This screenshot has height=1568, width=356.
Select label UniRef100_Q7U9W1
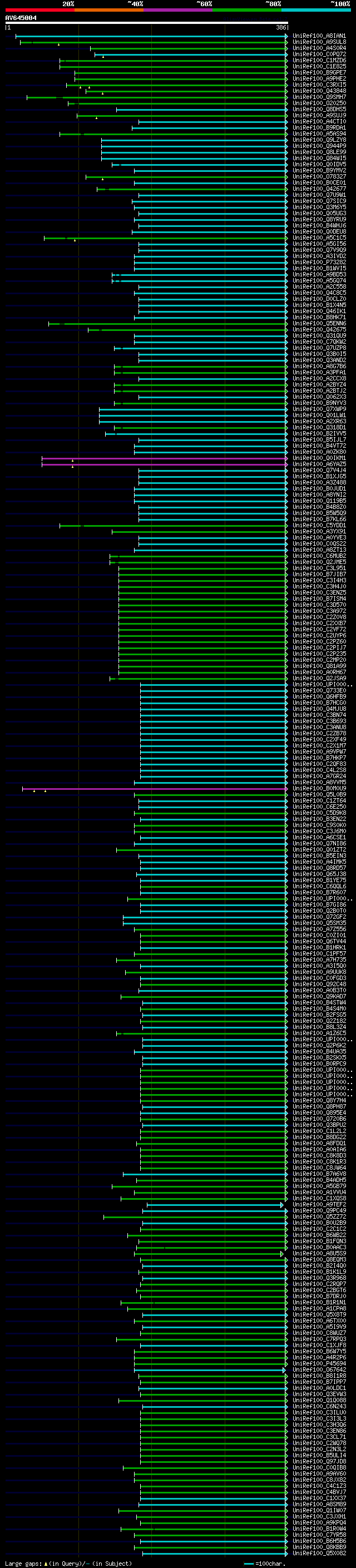click(x=319, y=195)
